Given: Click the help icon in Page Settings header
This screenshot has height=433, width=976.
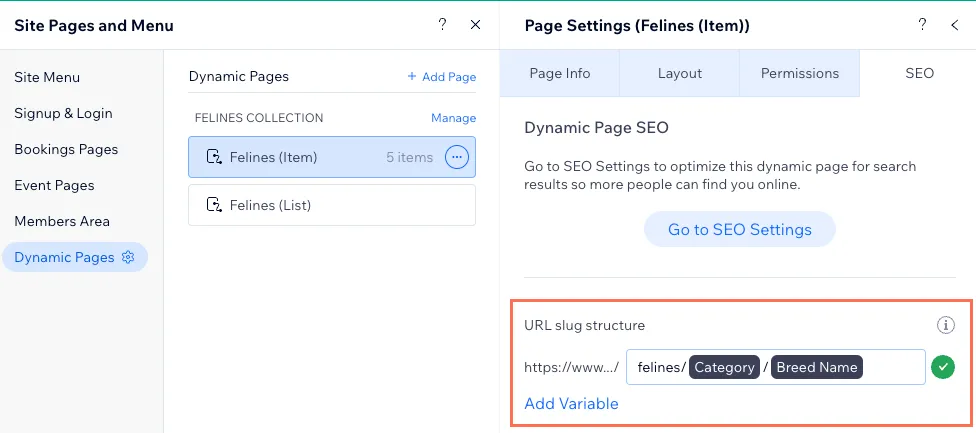Looking at the screenshot, I should pos(922,25).
